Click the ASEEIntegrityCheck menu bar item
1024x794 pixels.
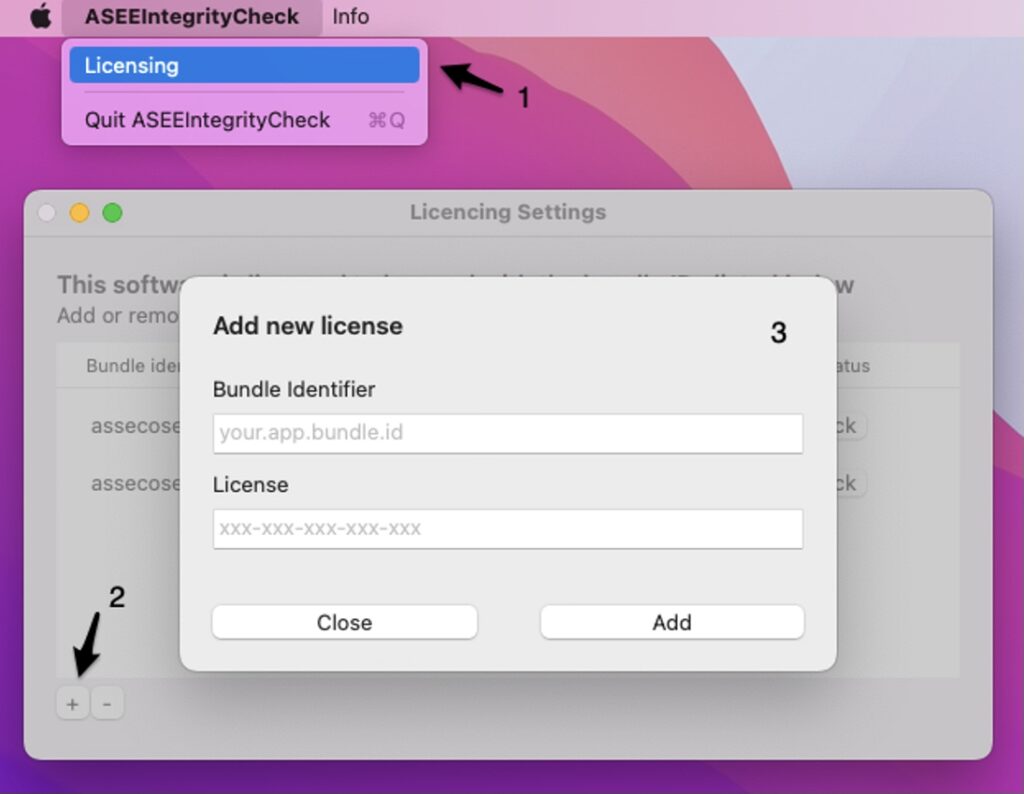click(x=191, y=17)
